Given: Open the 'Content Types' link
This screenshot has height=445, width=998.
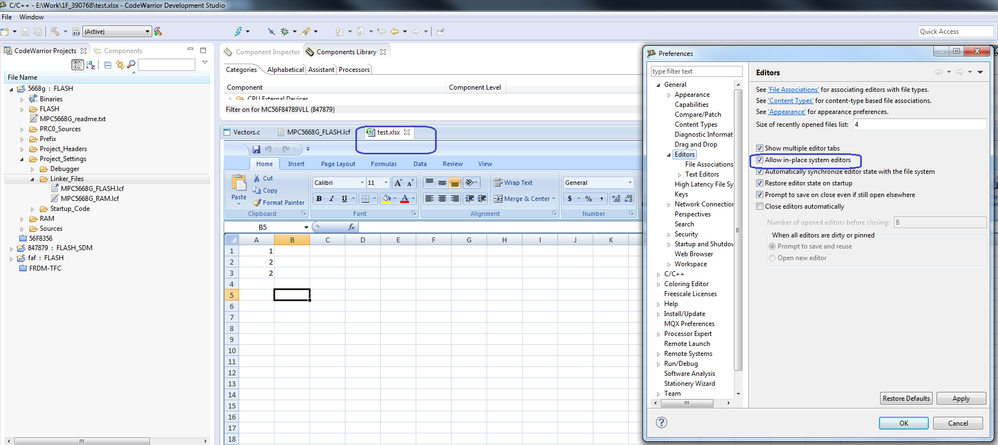Looking at the screenshot, I should click(x=791, y=101).
